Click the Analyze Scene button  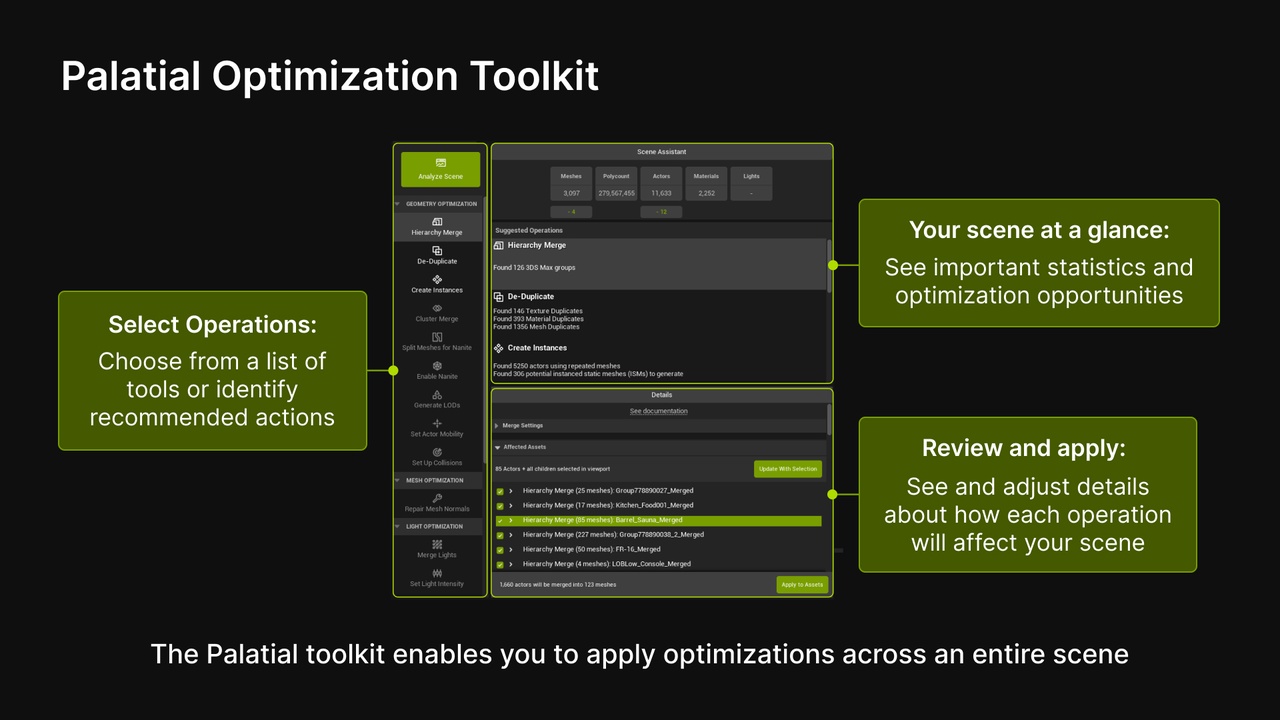tap(440, 169)
